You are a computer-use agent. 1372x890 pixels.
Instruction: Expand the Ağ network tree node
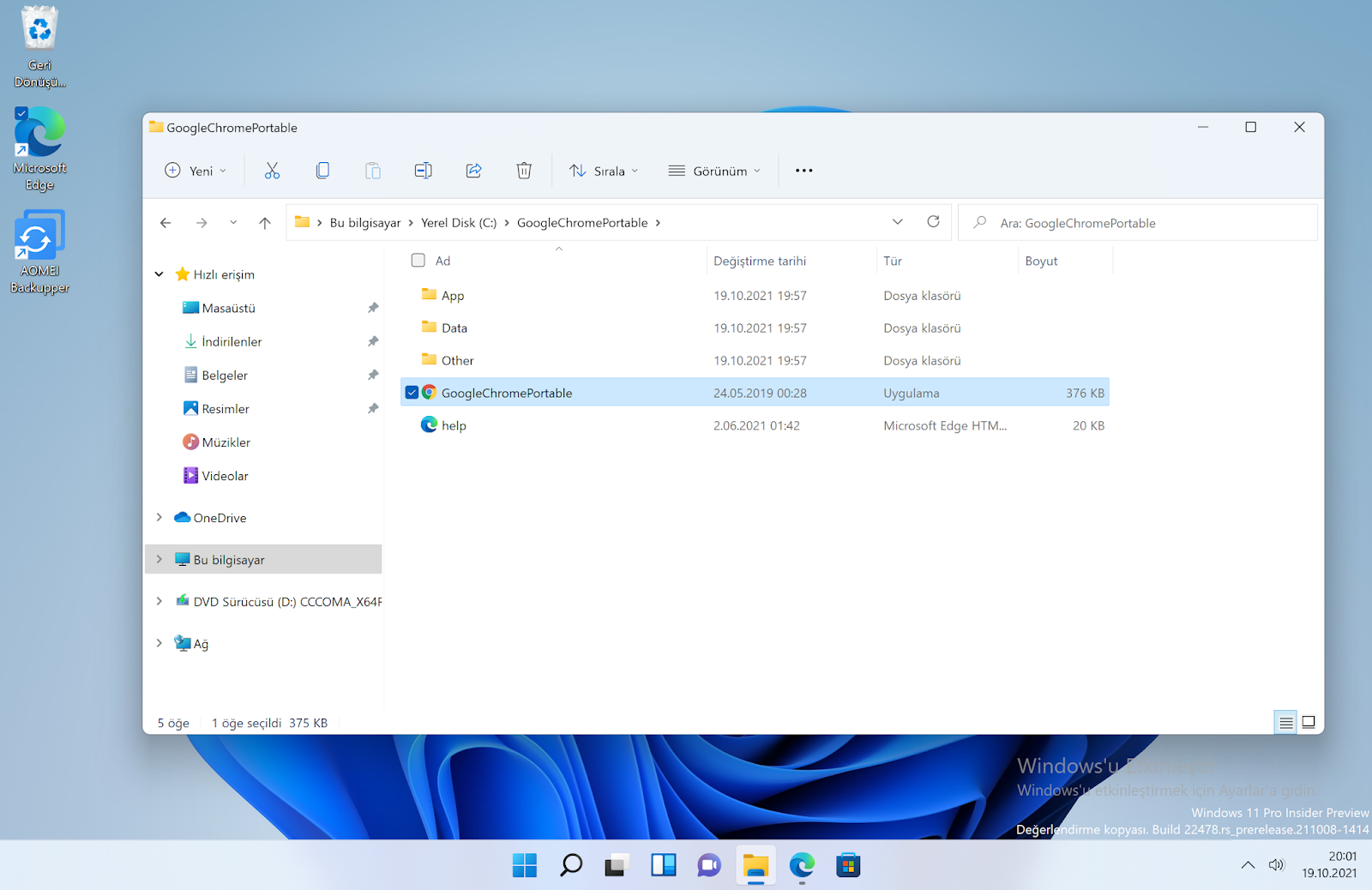coord(159,643)
